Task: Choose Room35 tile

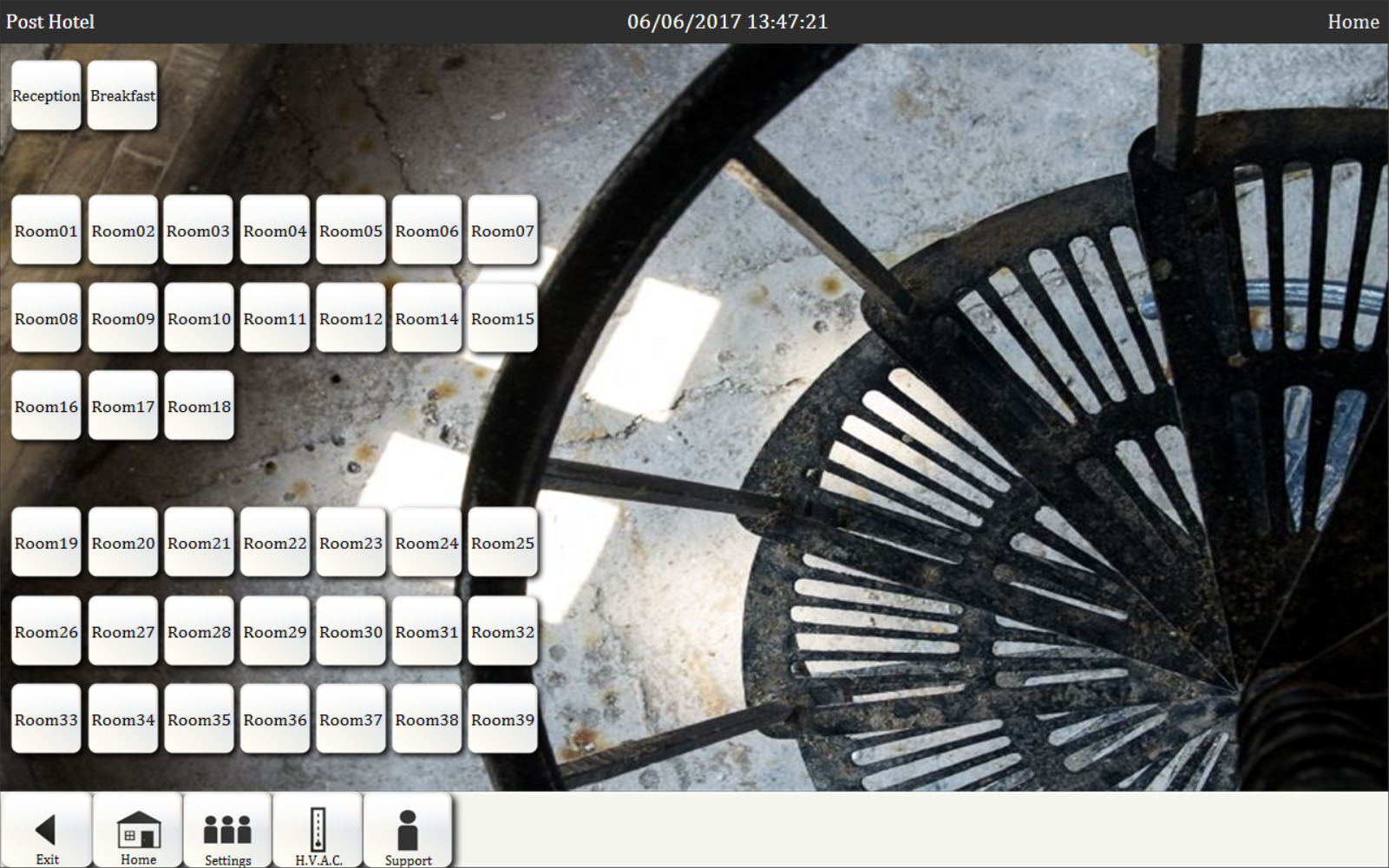Action: pos(199,719)
